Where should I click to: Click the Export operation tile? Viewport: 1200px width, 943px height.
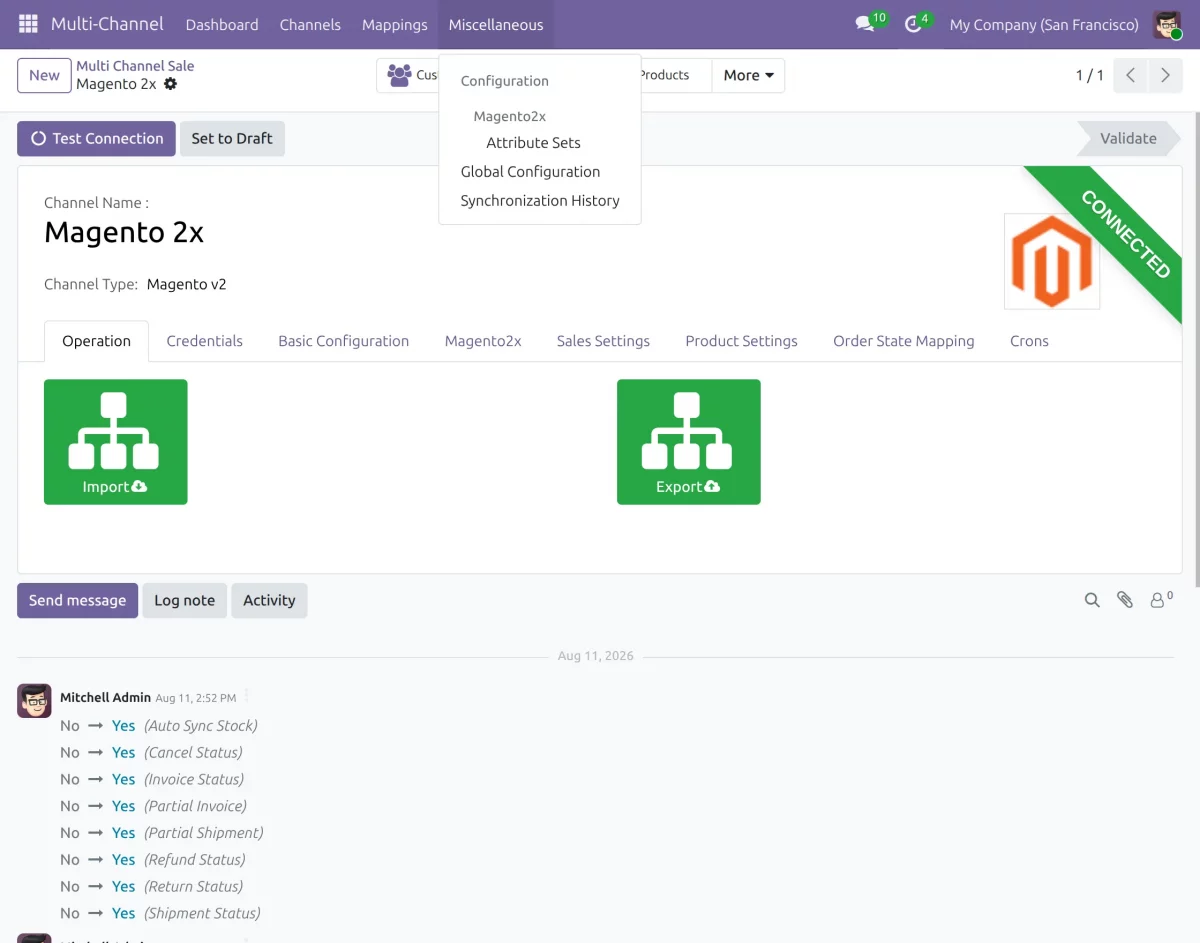coord(689,441)
